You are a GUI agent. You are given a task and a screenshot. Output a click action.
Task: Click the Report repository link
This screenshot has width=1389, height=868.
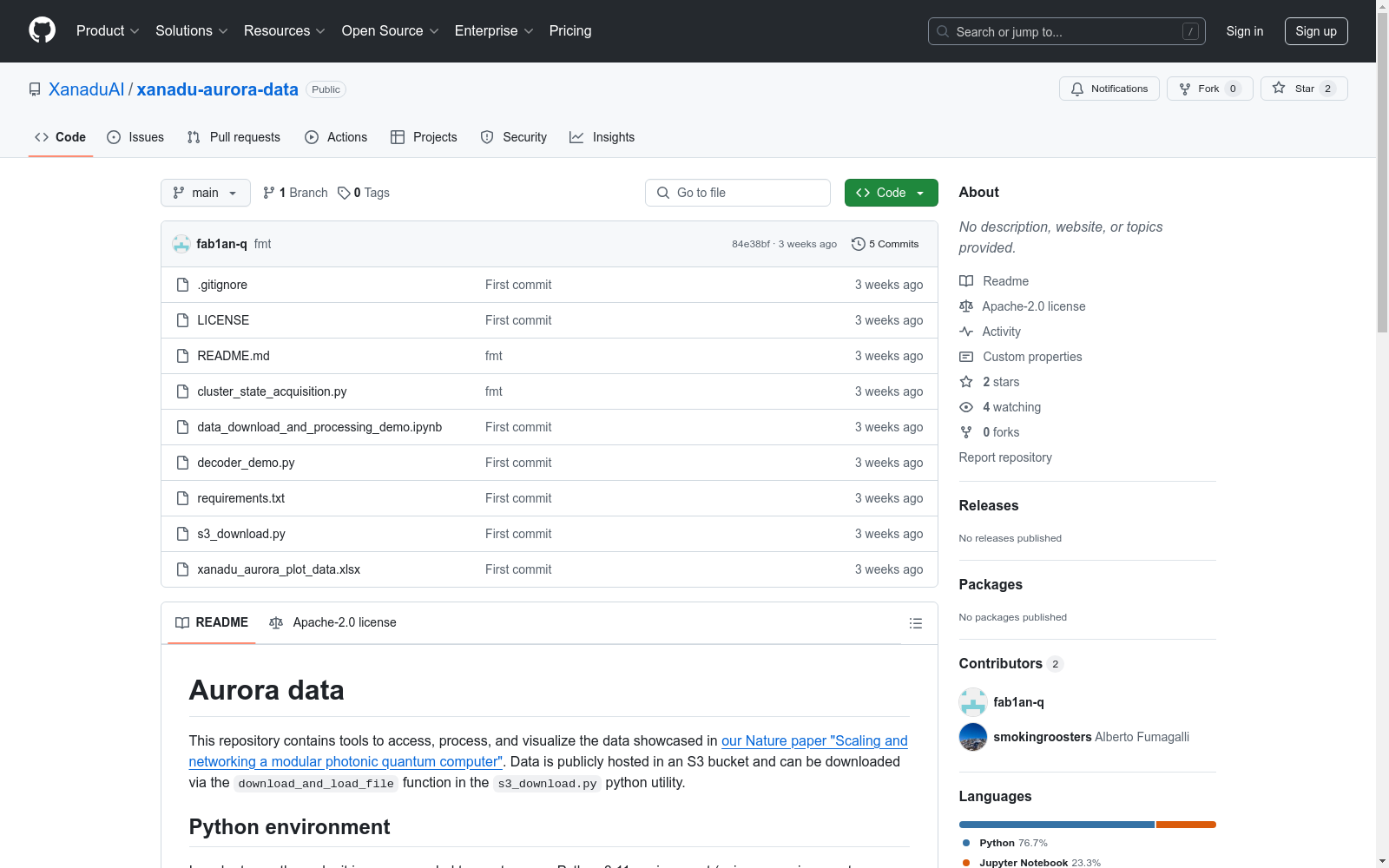coord(1005,457)
